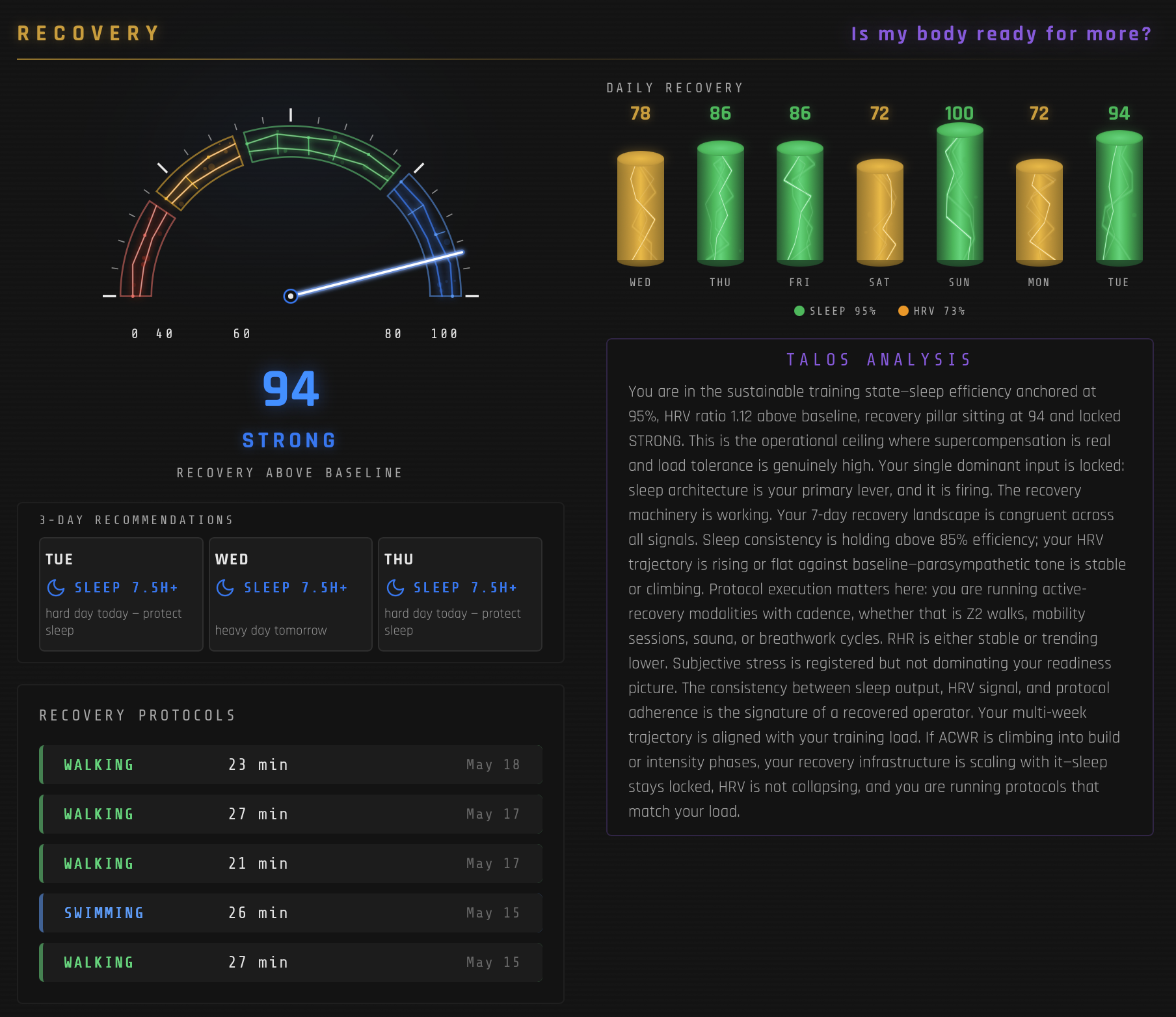The image size is (1176, 1017).
Task: Select the SAT yellow cylinder bar
Action: click(x=879, y=213)
